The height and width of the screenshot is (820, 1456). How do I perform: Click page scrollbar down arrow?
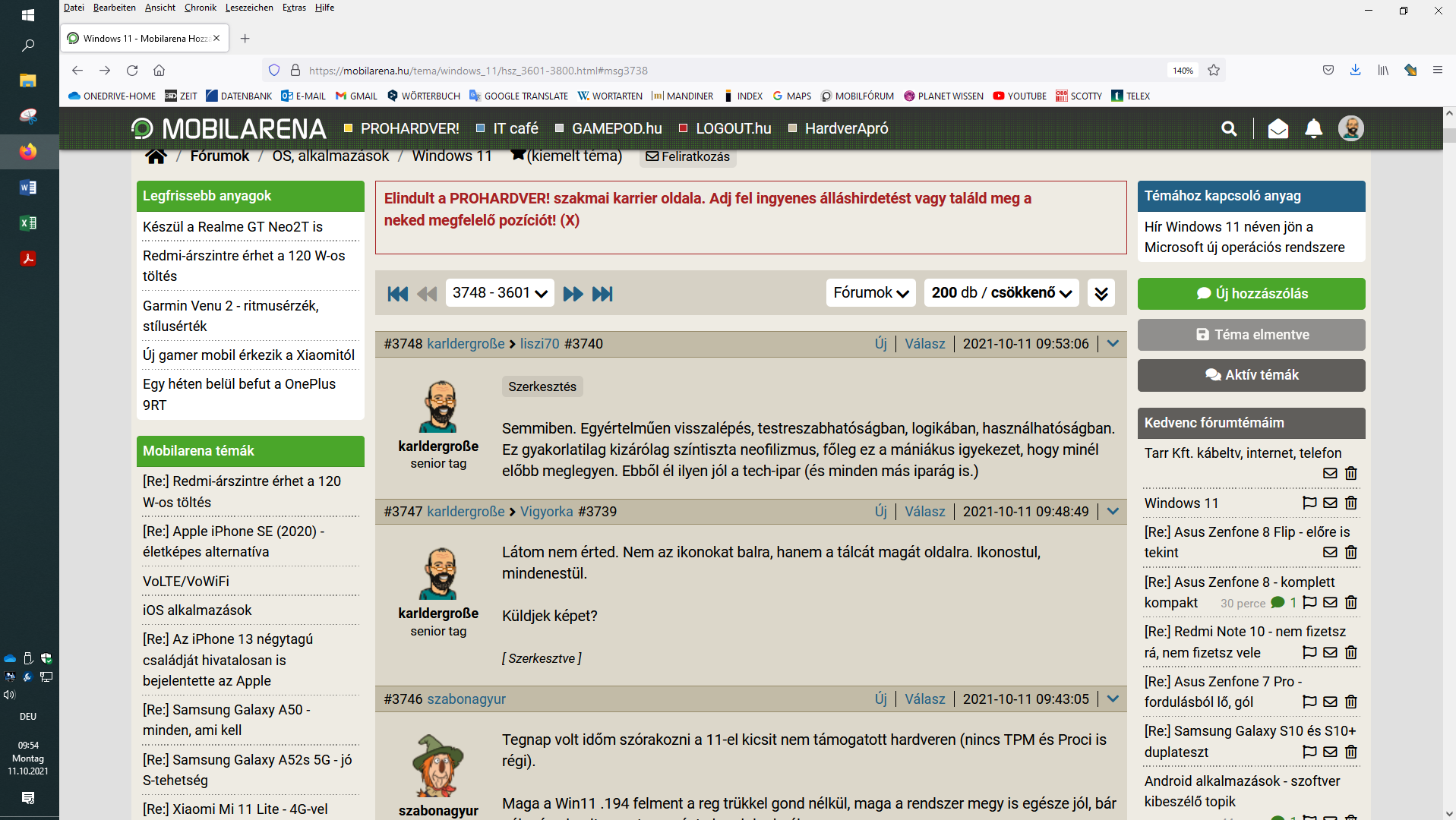pos(1449,813)
